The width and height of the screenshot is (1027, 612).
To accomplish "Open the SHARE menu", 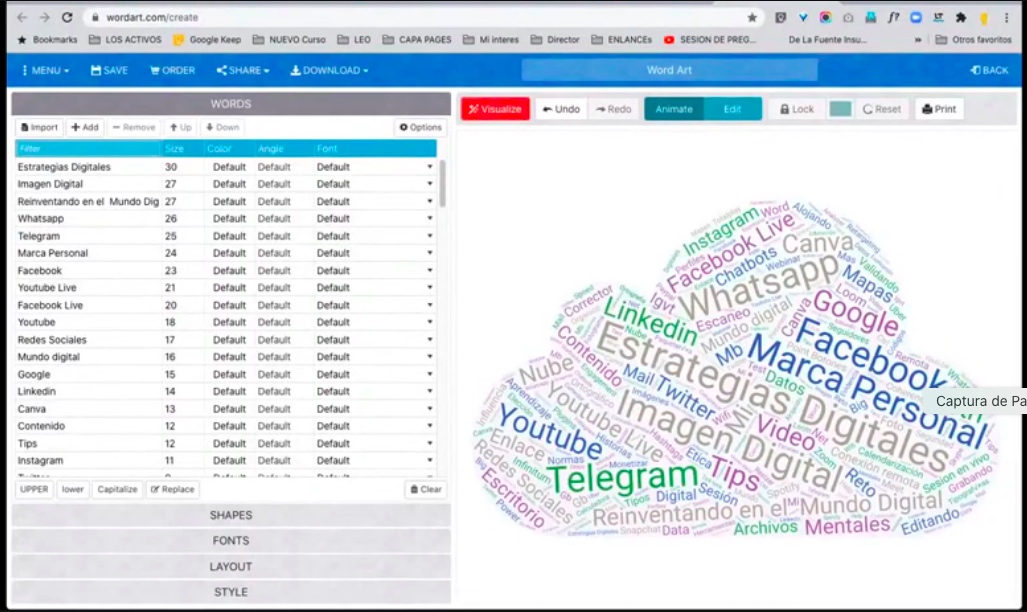I will point(243,70).
